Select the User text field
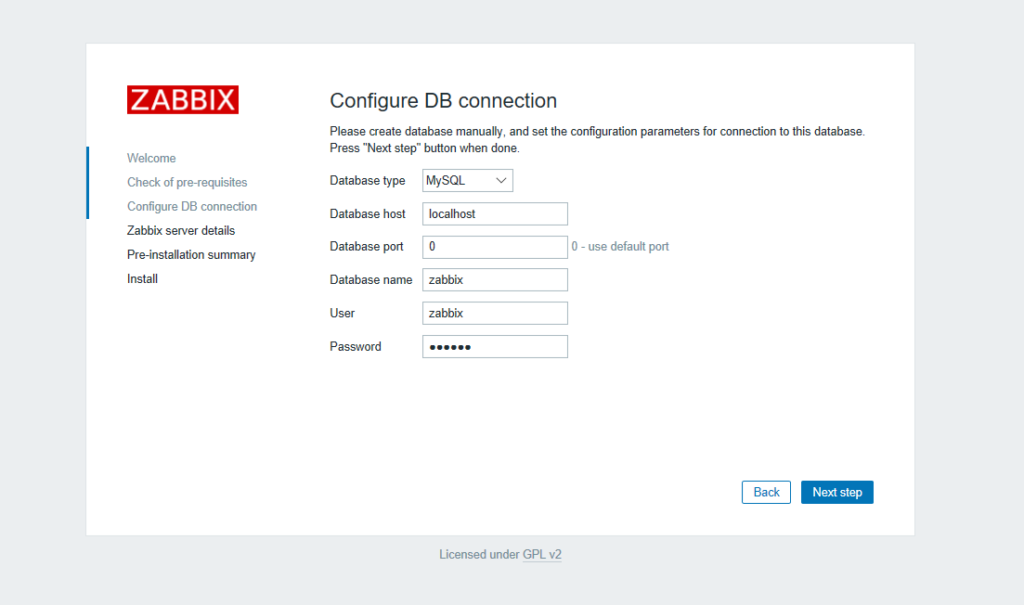 tap(495, 313)
